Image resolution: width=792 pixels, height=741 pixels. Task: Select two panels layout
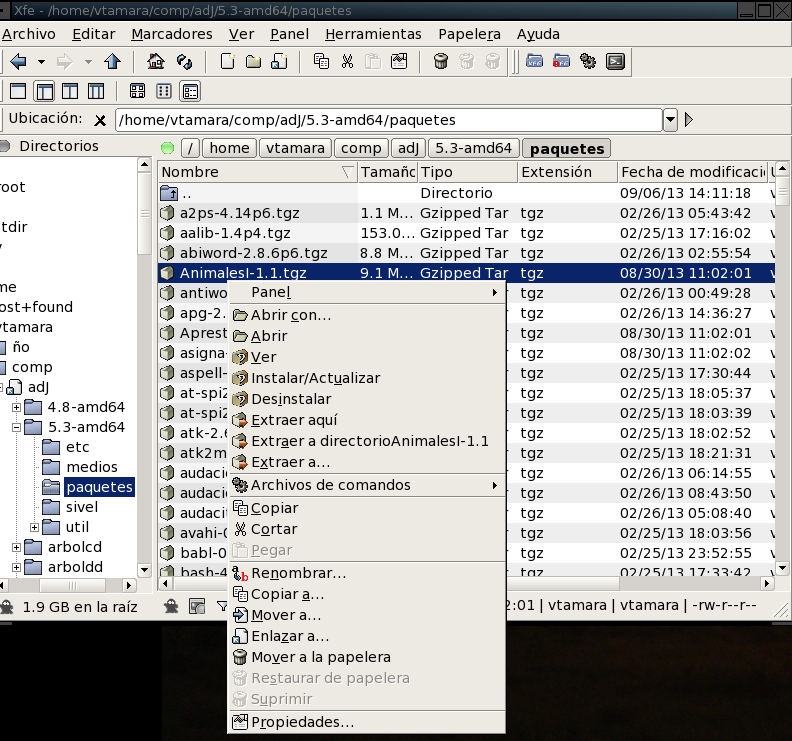[x=70, y=91]
